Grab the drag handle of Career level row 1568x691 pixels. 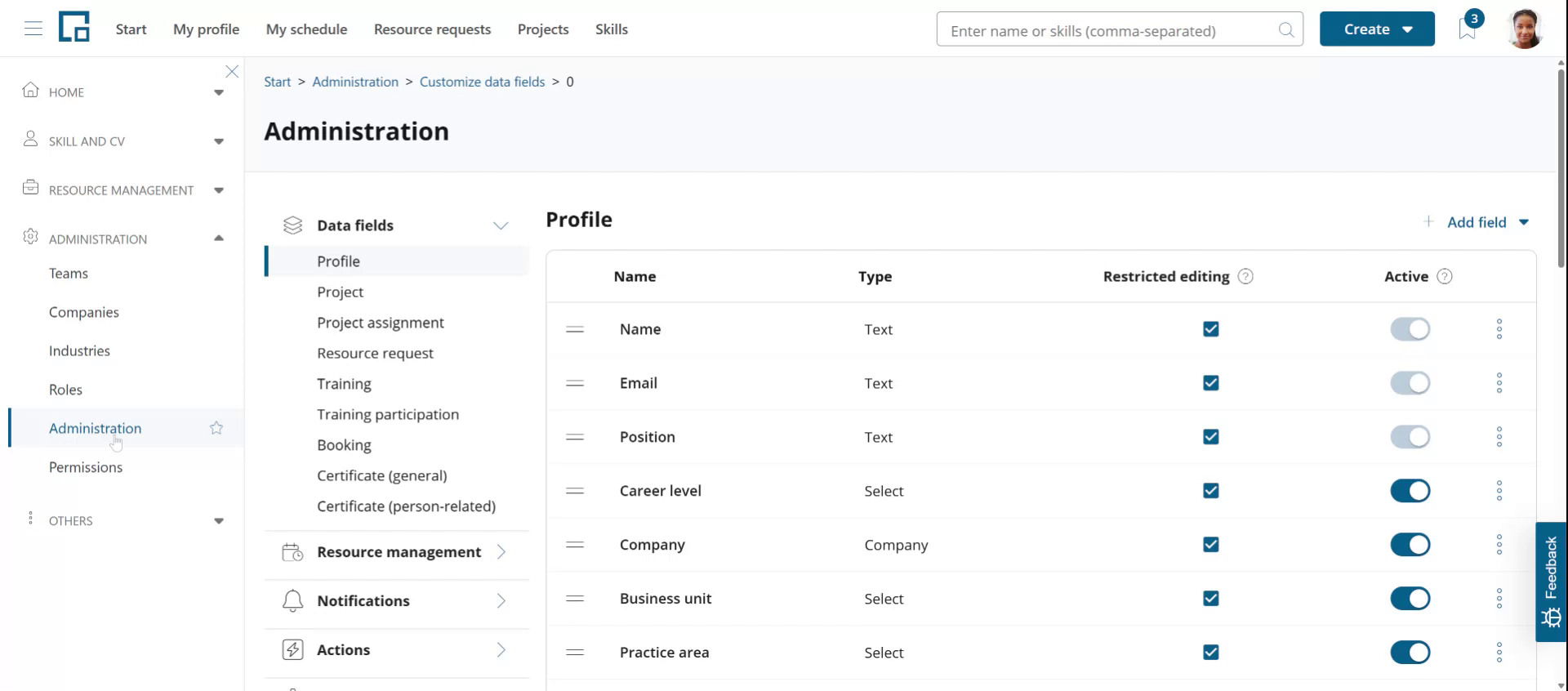(575, 491)
